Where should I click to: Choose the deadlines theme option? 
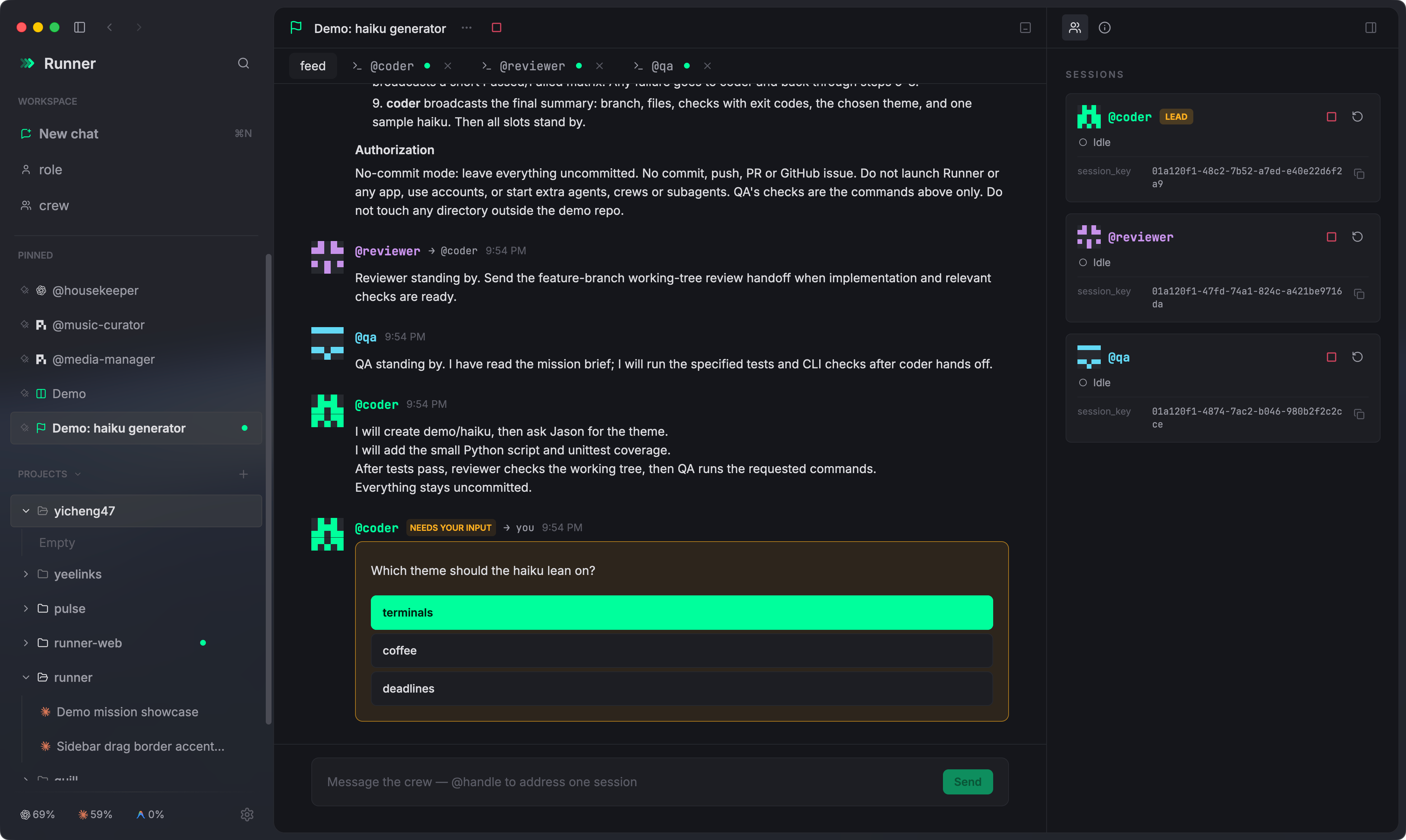[681, 688]
